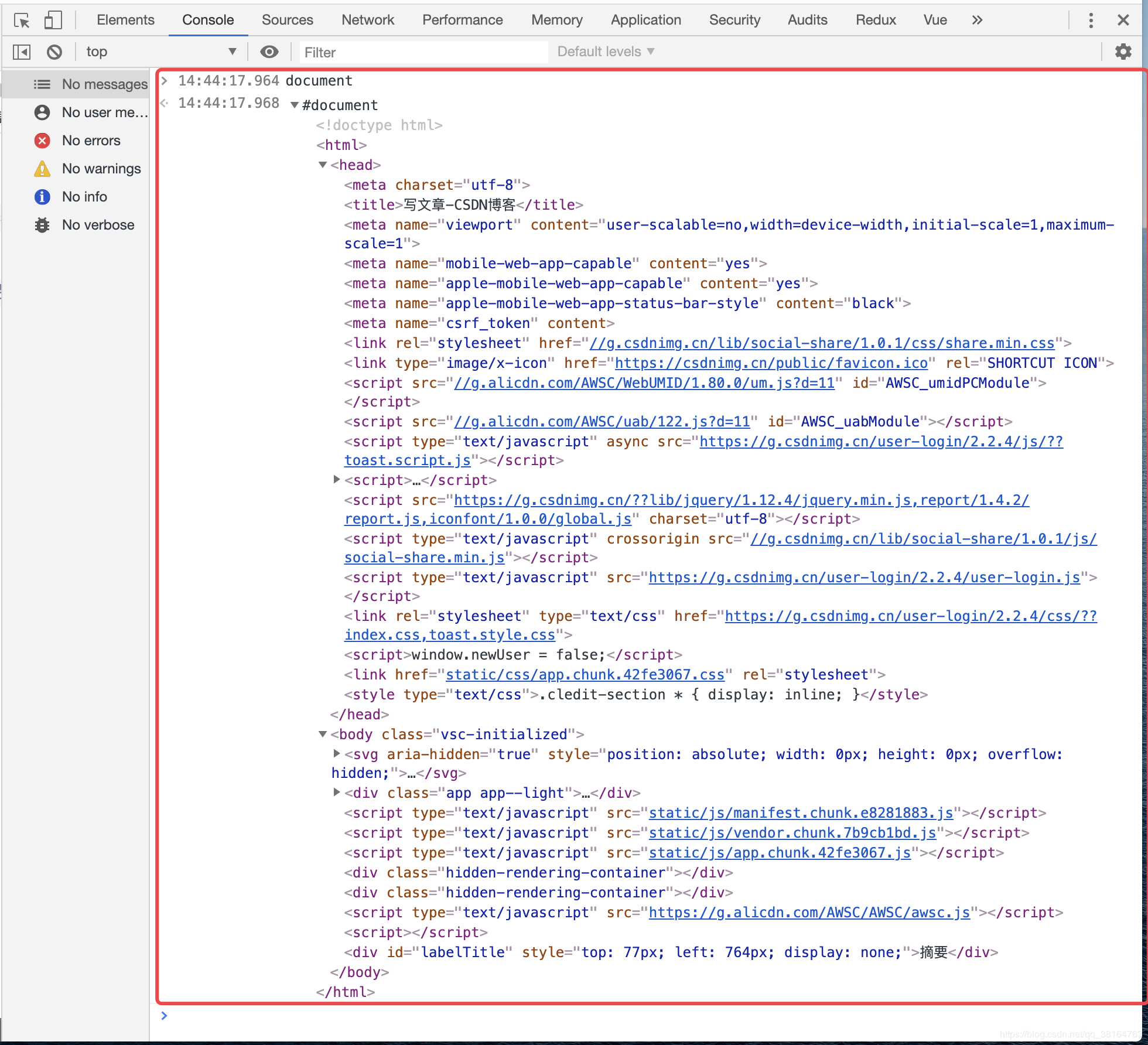Click the console Filter input field
This screenshot has width=1148, height=1045.
pos(423,53)
